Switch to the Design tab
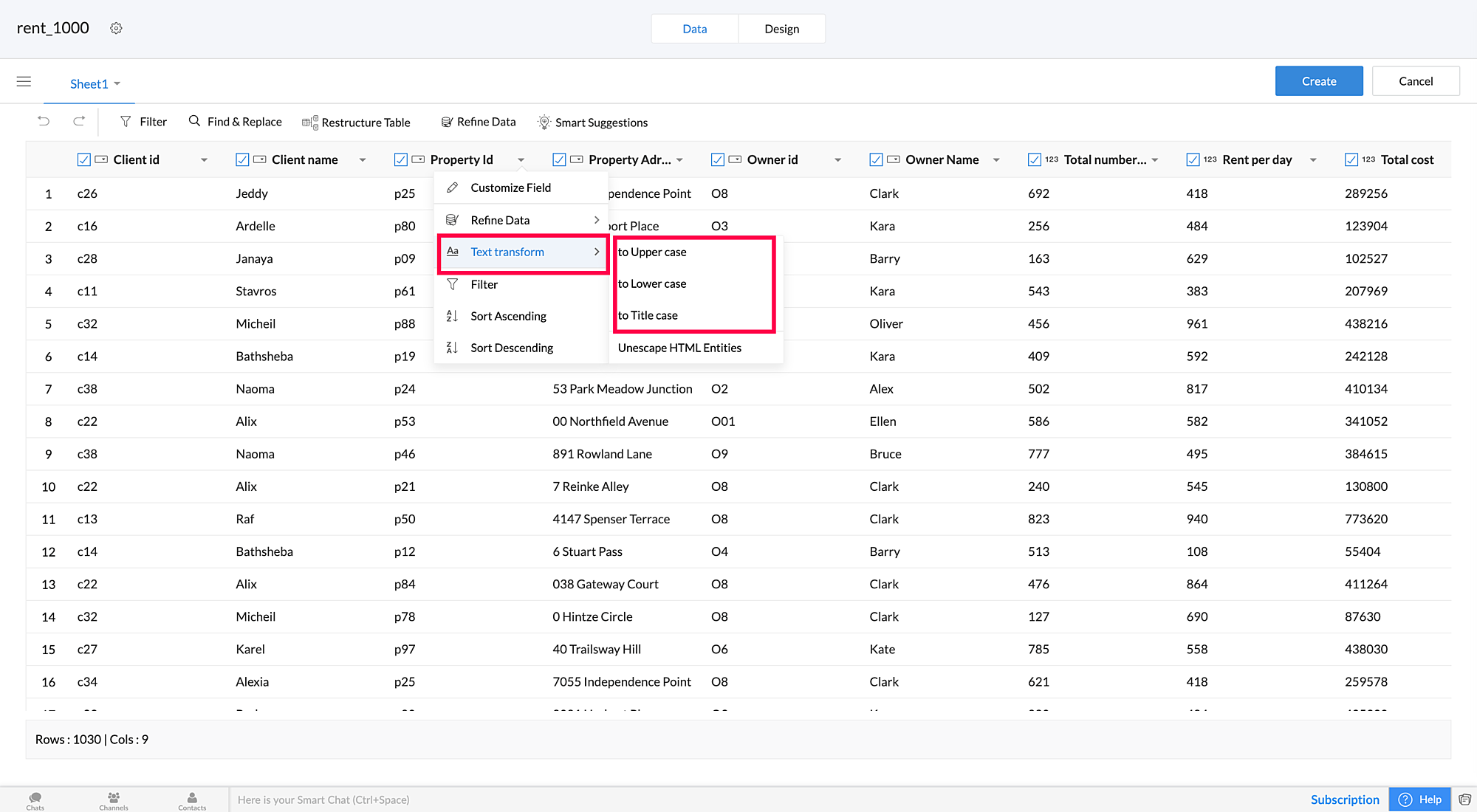Screen dimensions: 1477x812 [781, 29]
